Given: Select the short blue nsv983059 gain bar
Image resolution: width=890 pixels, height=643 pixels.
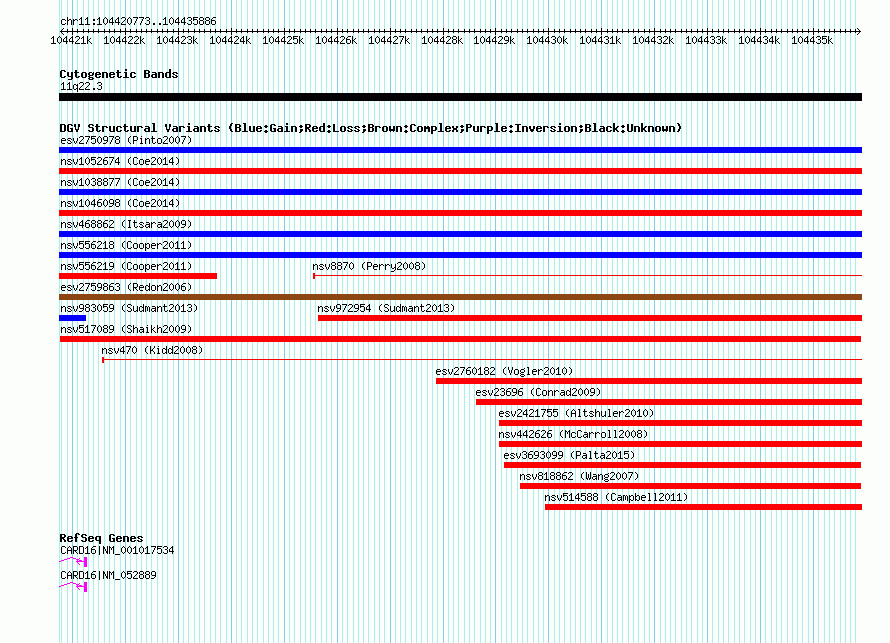Looking at the screenshot, I should pos(73,318).
